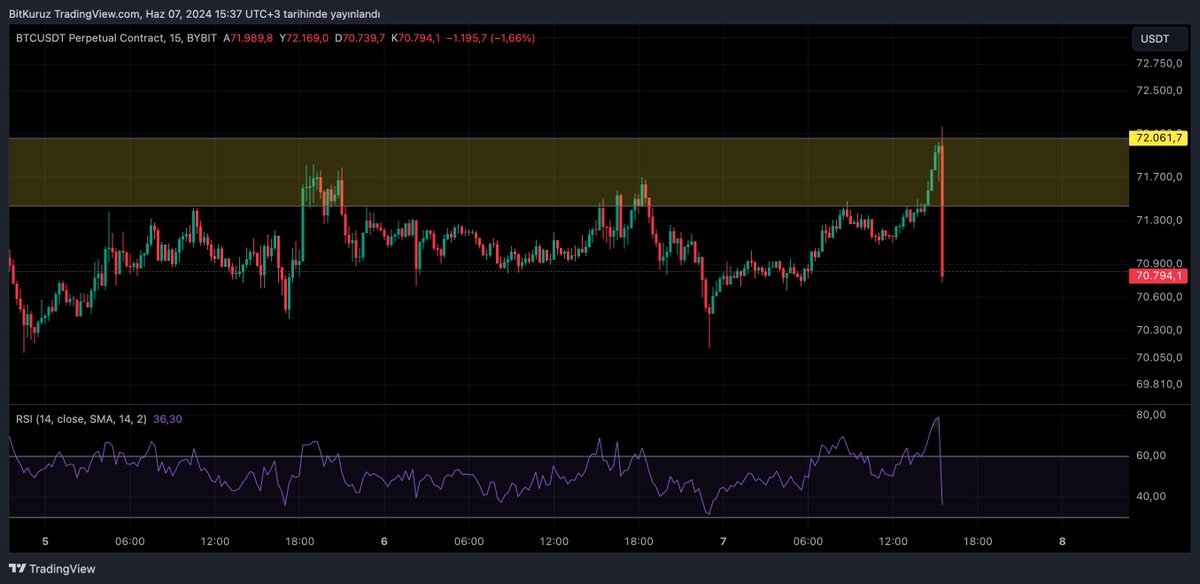Viewport: 1200px width, 584px height.
Task: Click the 60,00 RSI axis label
Action: (1152, 456)
